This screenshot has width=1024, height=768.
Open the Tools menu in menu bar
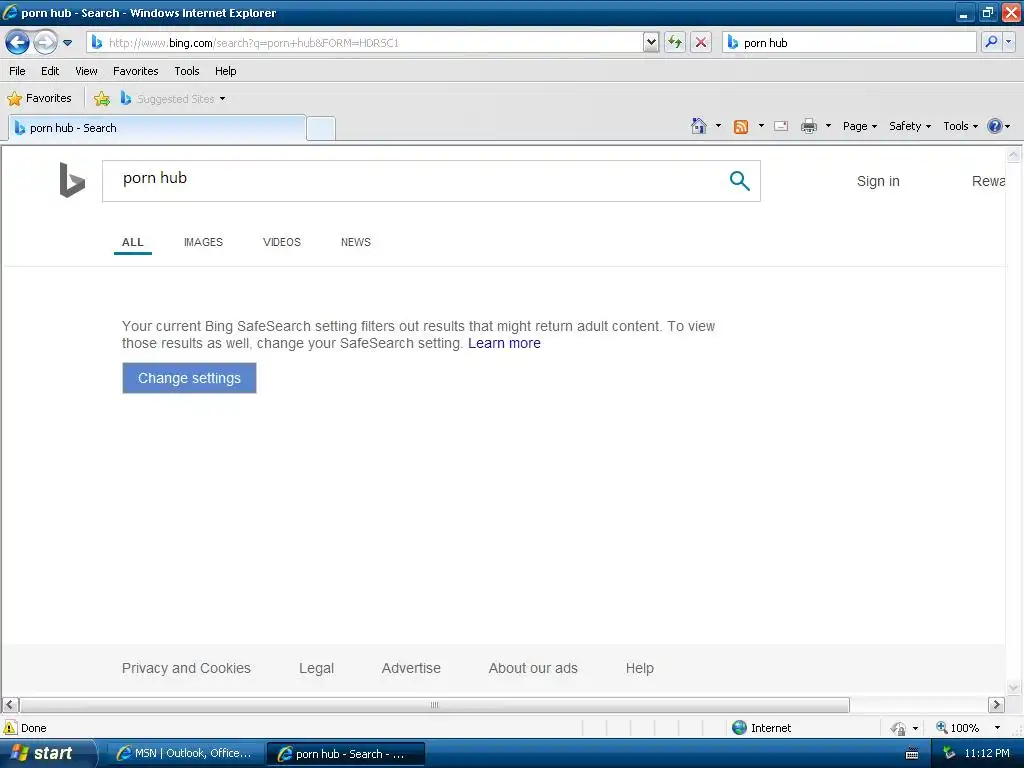187,71
